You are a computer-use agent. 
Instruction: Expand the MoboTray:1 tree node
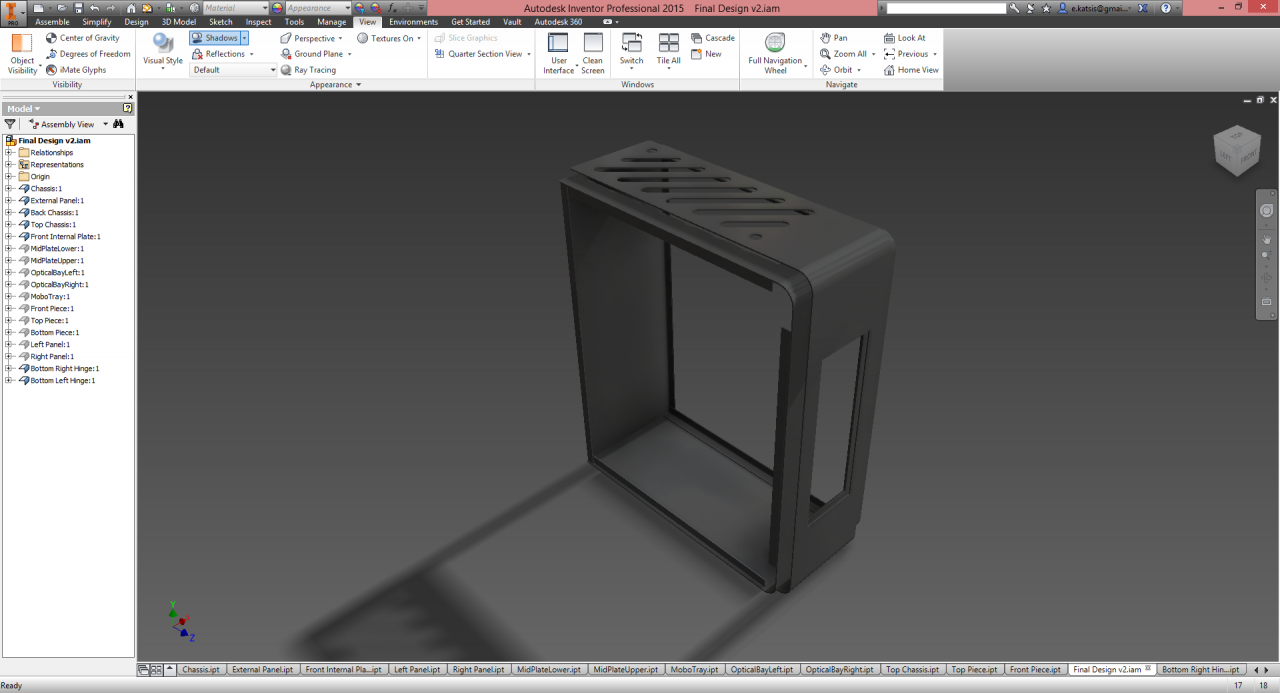(x=8, y=296)
